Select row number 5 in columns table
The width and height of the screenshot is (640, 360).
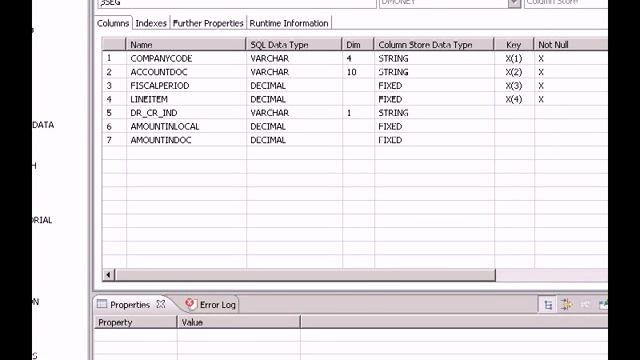pyautogui.click(x=109, y=113)
